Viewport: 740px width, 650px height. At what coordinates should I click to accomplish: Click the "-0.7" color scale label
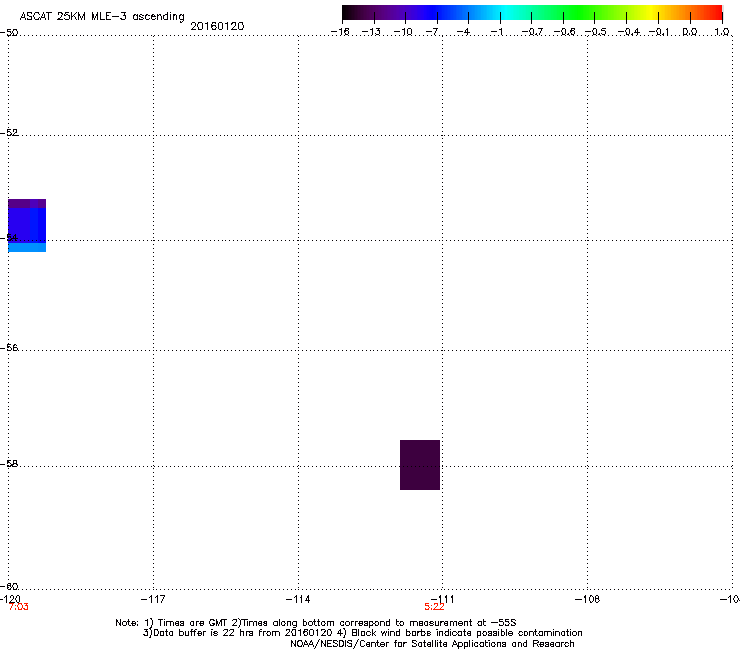[x=532, y=32]
